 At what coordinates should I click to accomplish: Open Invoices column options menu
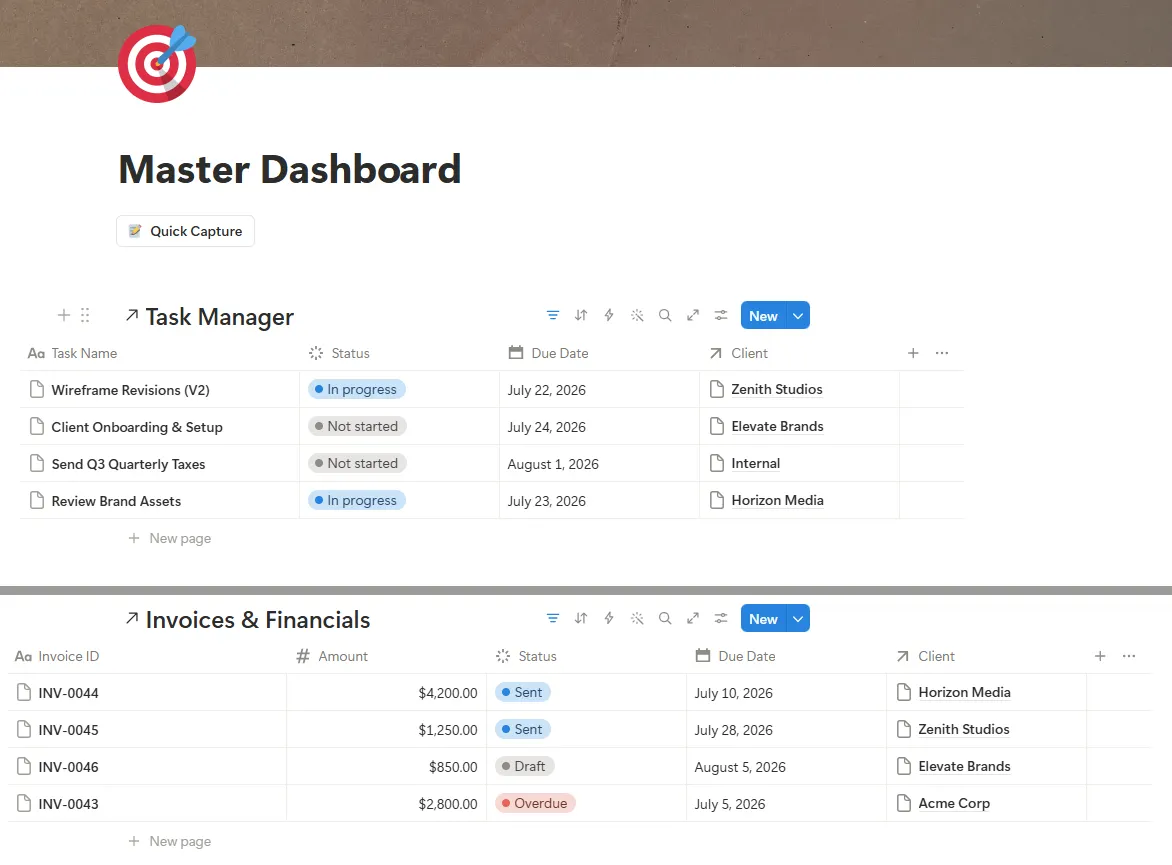(1129, 656)
